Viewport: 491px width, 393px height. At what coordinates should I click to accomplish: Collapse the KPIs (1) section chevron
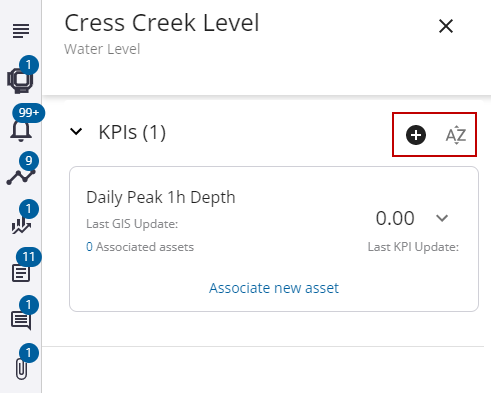tap(76, 131)
